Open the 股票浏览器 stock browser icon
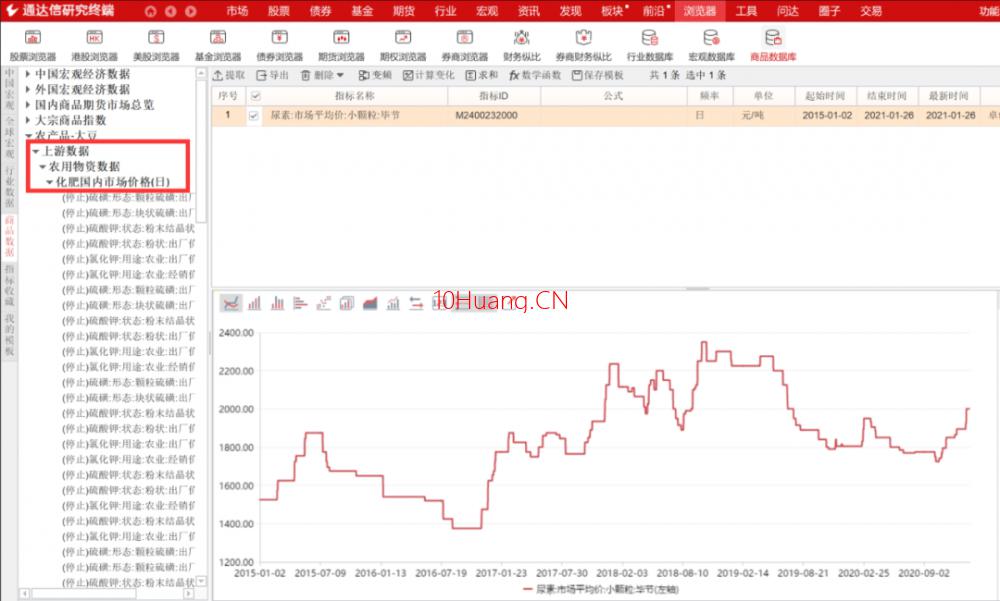The image size is (1000, 601). [33, 45]
